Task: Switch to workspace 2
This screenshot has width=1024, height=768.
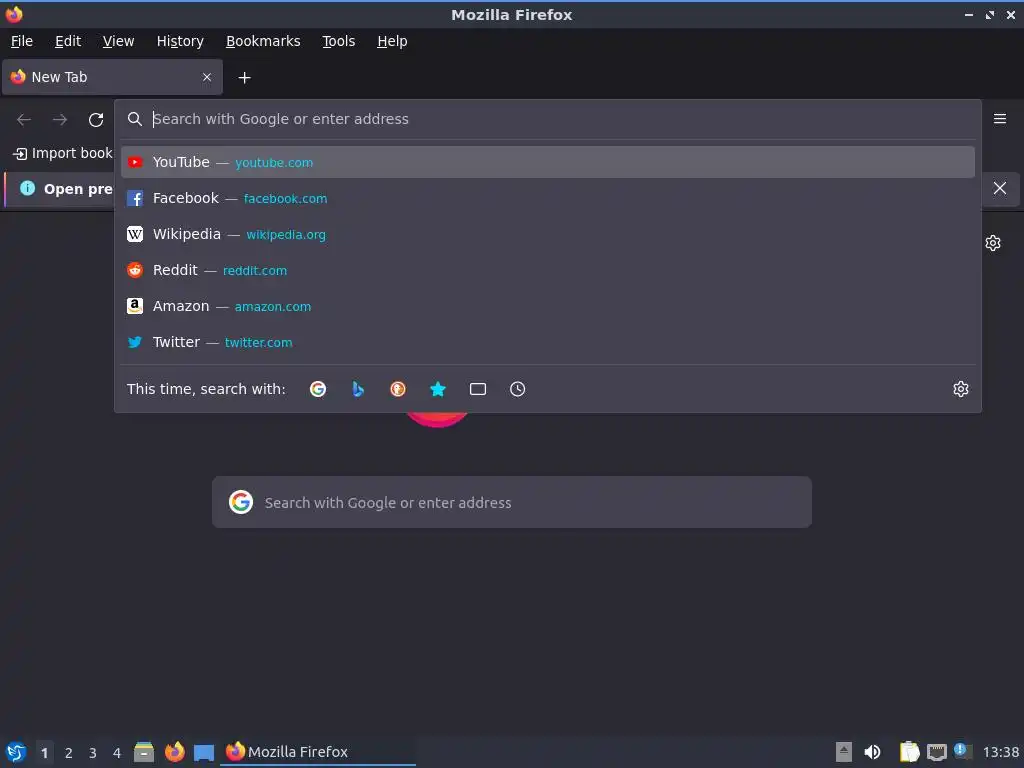Action: tap(69, 753)
